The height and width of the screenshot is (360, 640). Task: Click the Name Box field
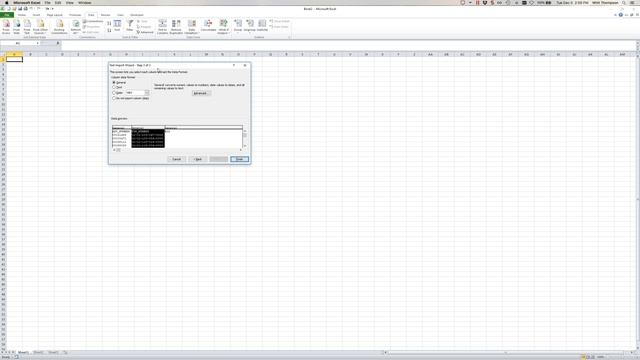pos(18,43)
